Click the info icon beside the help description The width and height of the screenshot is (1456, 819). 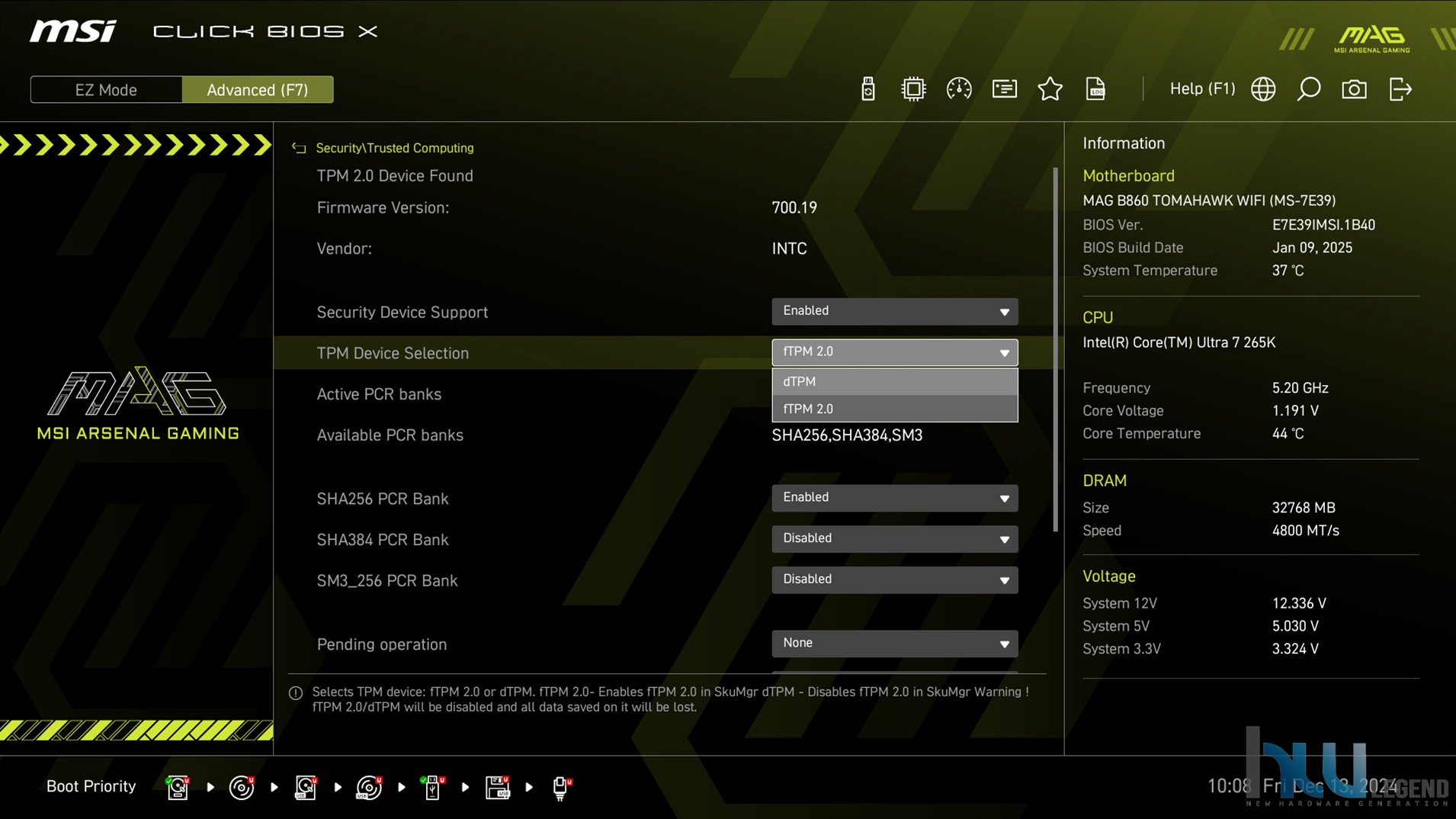[x=296, y=693]
